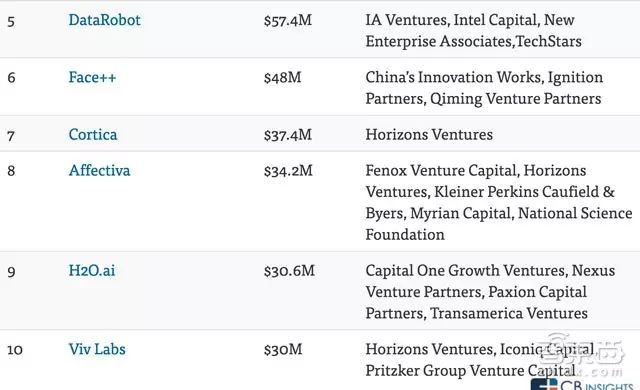Click rank number 5 in the table
Screen dimensions: 640x390
[x=11, y=21]
